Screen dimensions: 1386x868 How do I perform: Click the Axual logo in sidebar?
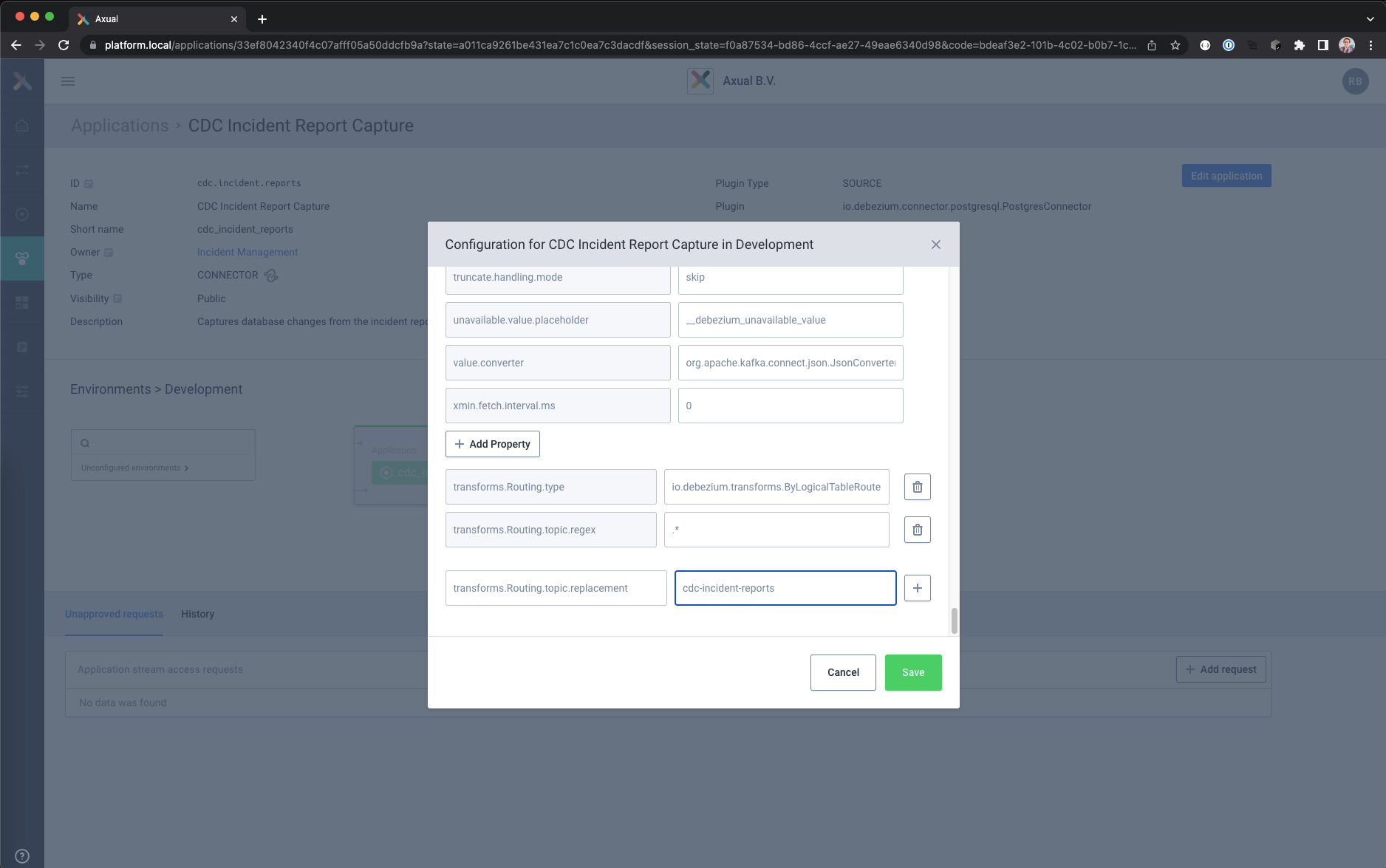[x=22, y=81]
